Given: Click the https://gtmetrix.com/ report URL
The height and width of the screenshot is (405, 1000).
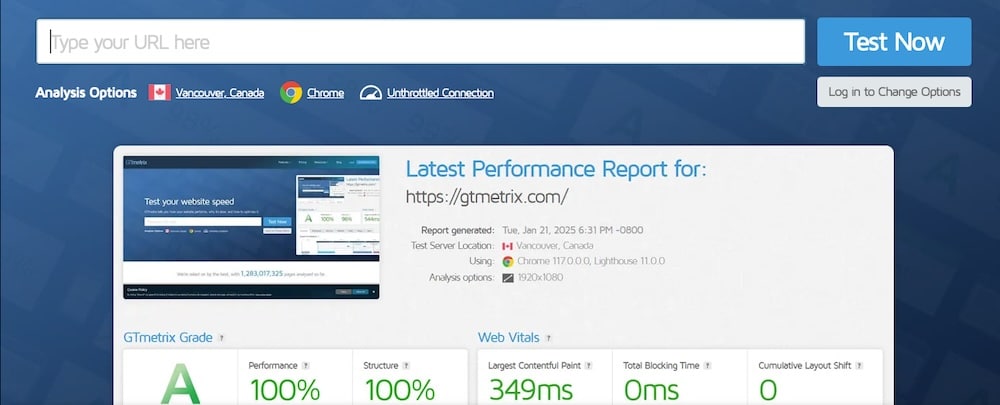Looking at the screenshot, I should click(487, 197).
